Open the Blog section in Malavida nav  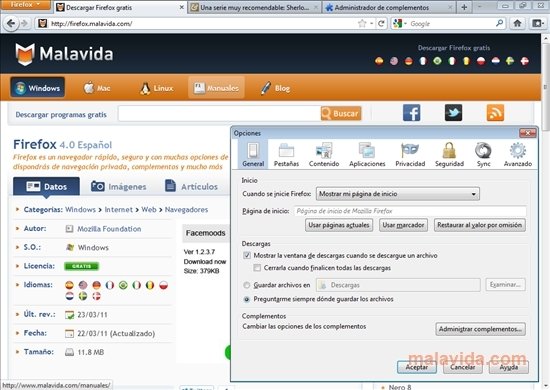(x=275, y=88)
